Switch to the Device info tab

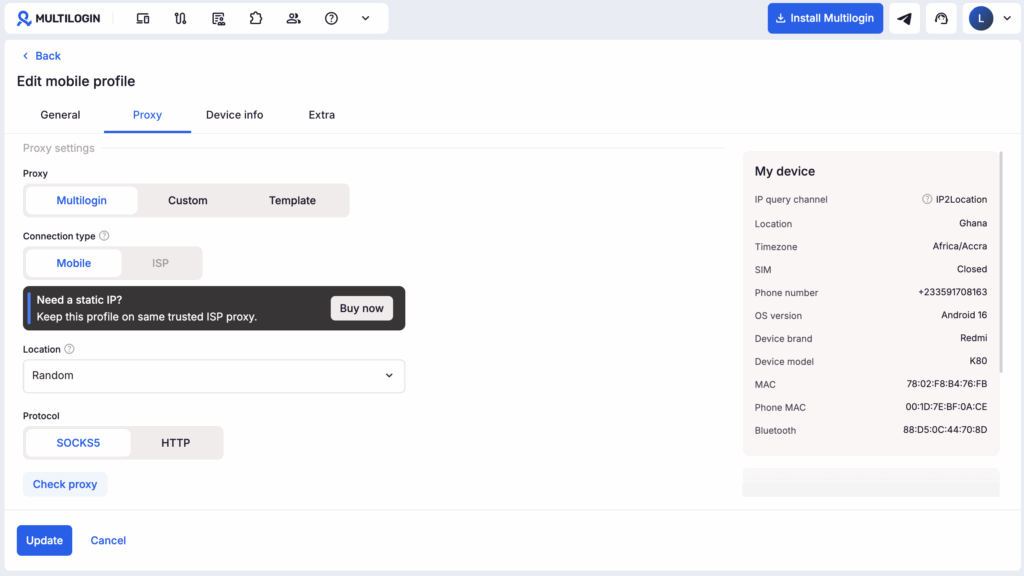tap(234, 115)
